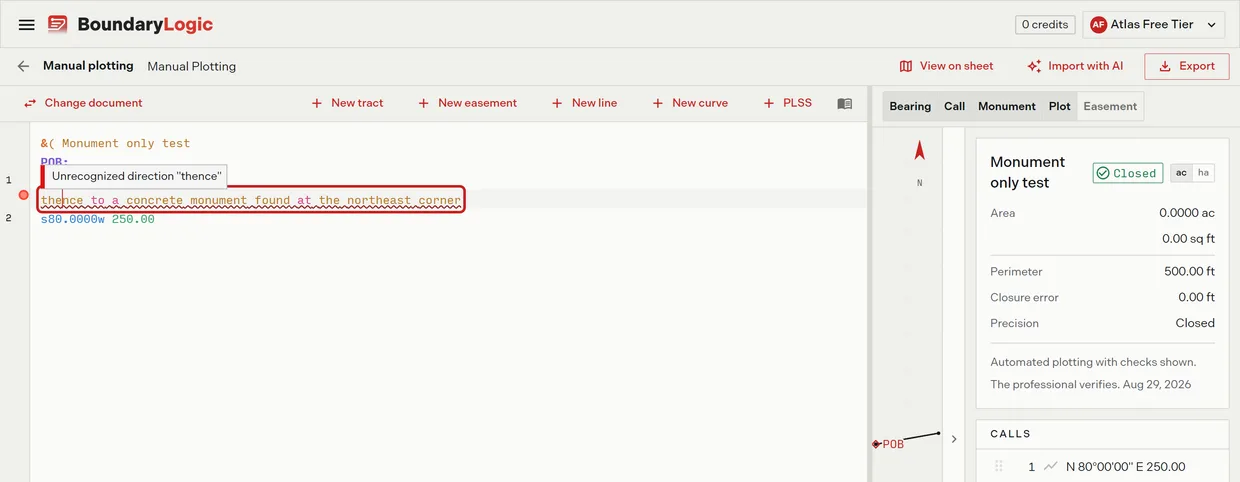Click the AF account avatar
Screen dimensions: 1240x482
coord(1099,25)
